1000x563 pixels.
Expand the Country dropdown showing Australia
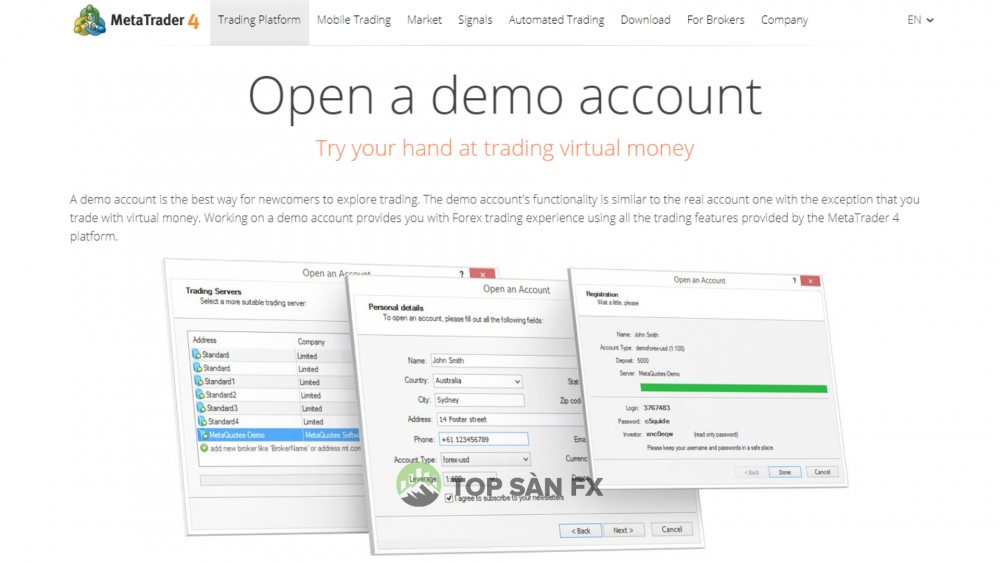[x=478, y=381]
